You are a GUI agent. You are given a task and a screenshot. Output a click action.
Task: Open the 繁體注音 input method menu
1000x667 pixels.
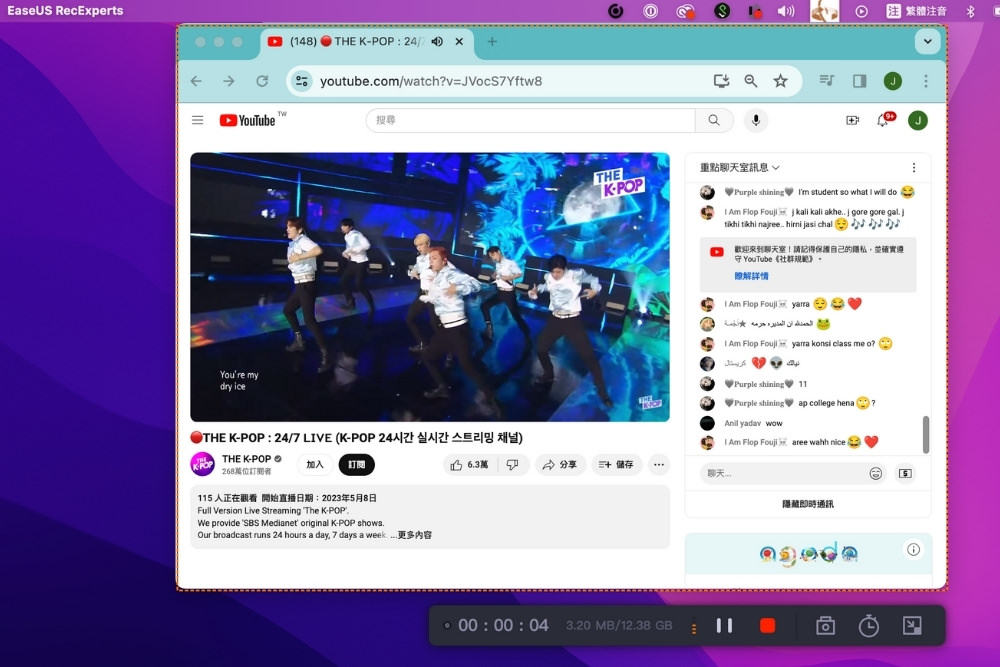pos(916,11)
